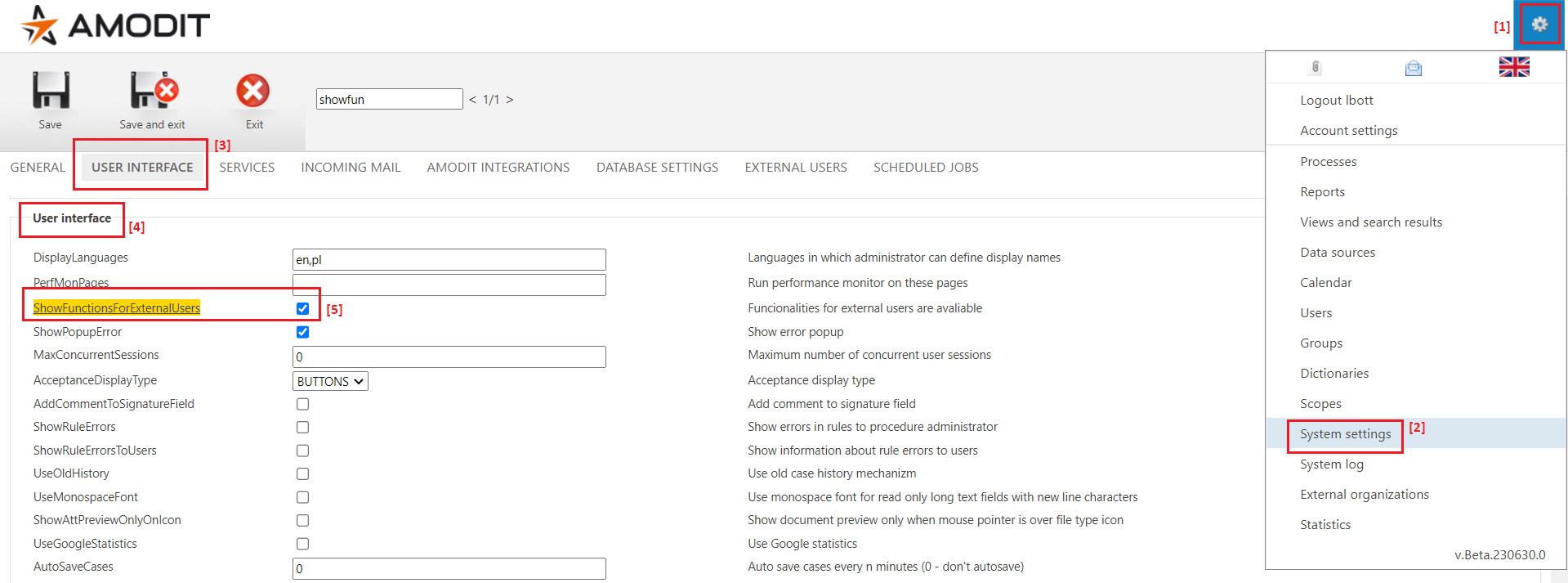This screenshot has width=1568, height=583.
Task: Enable AddCommentToSignatureField checkbox
Action: [x=303, y=404]
